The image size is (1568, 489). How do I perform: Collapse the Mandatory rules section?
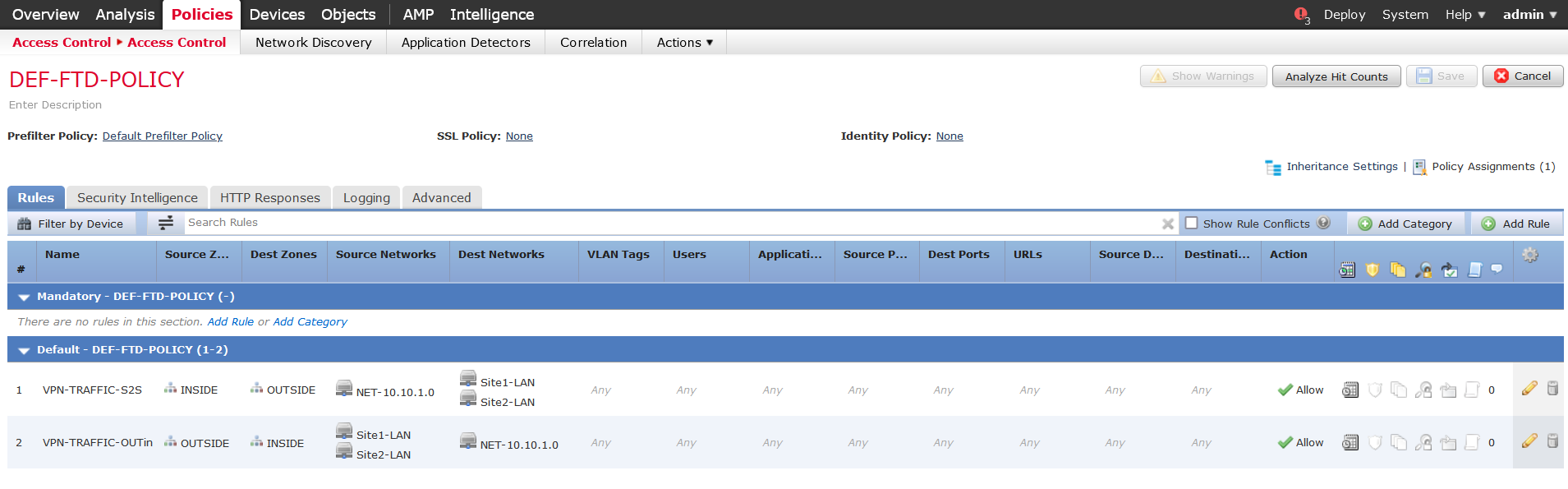point(24,297)
